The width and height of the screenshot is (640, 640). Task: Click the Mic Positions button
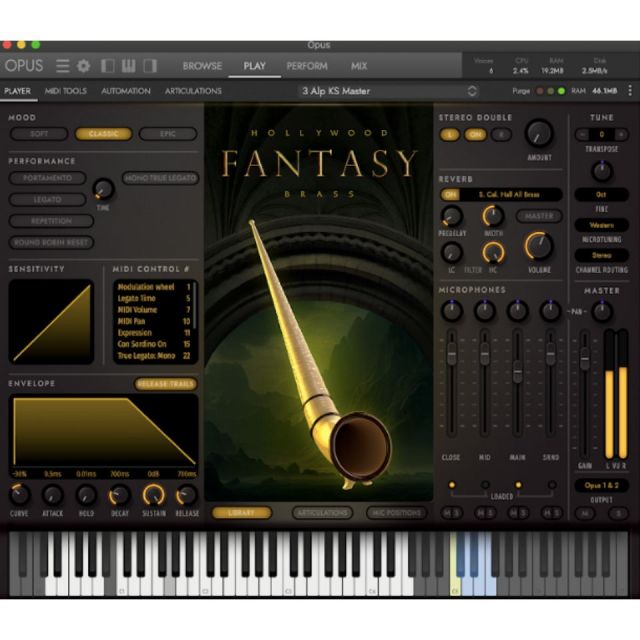click(397, 513)
